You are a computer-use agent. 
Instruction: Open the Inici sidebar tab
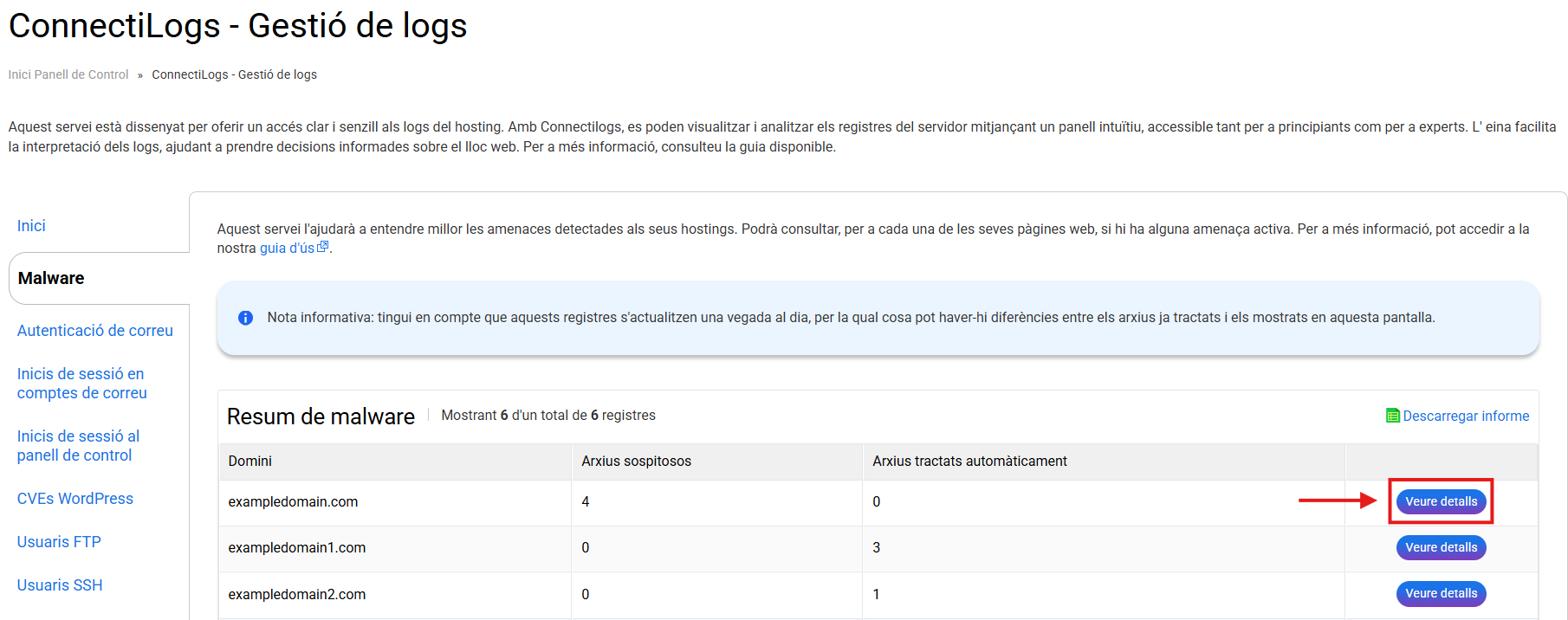[31, 226]
